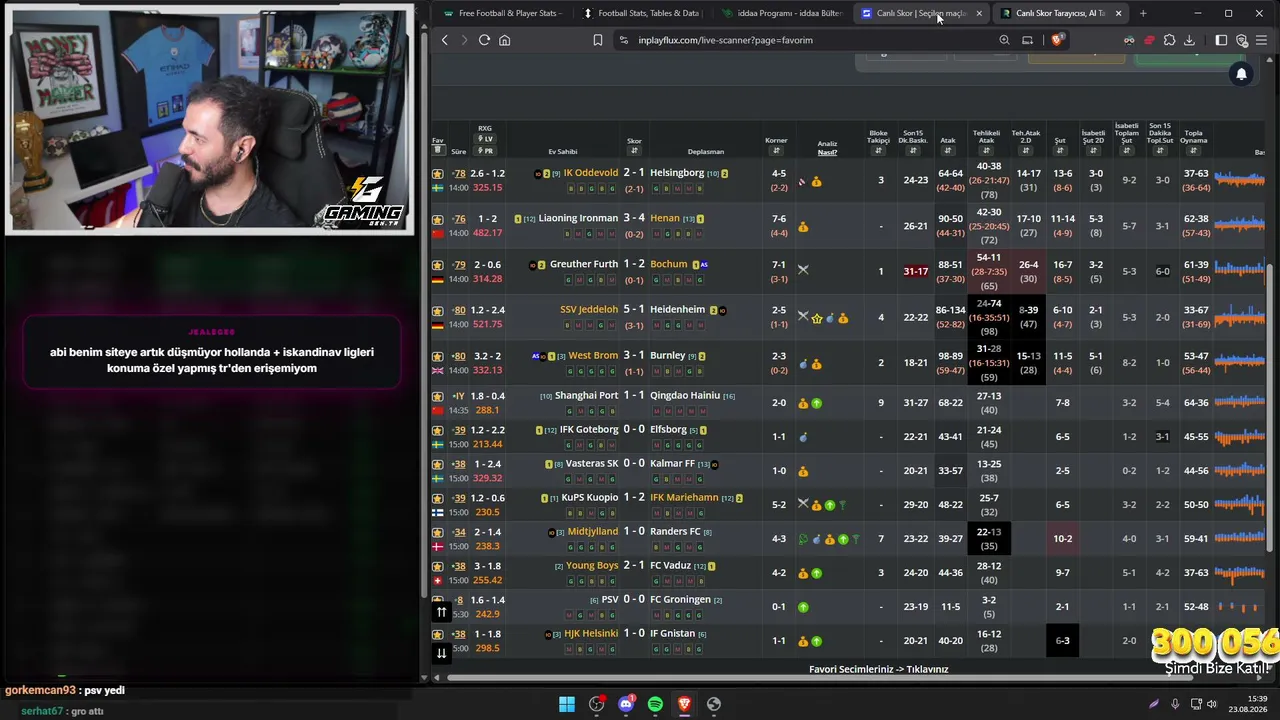
Task: Open the Windows Start menu
Action: point(567,704)
